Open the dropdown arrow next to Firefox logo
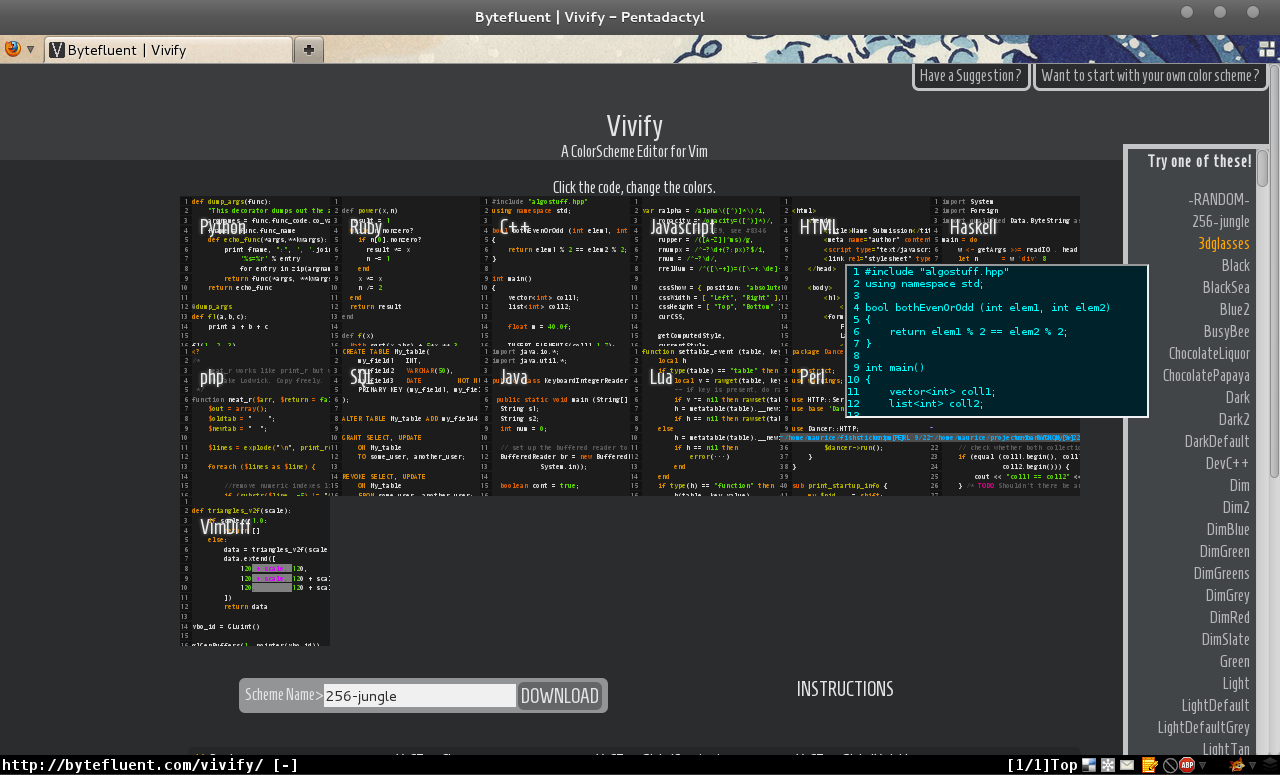This screenshot has height=775, width=1280. pyautogui.click(x=31, y=50)
